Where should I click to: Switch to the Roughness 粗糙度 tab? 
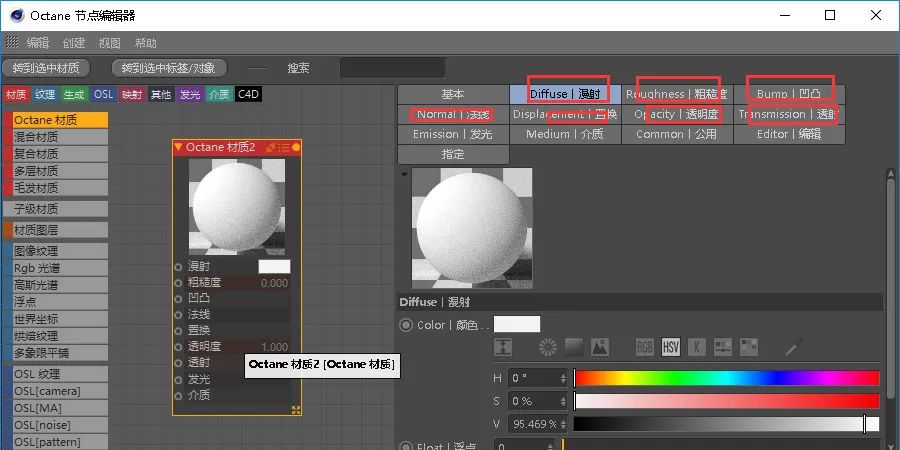(x=677, y=94)
